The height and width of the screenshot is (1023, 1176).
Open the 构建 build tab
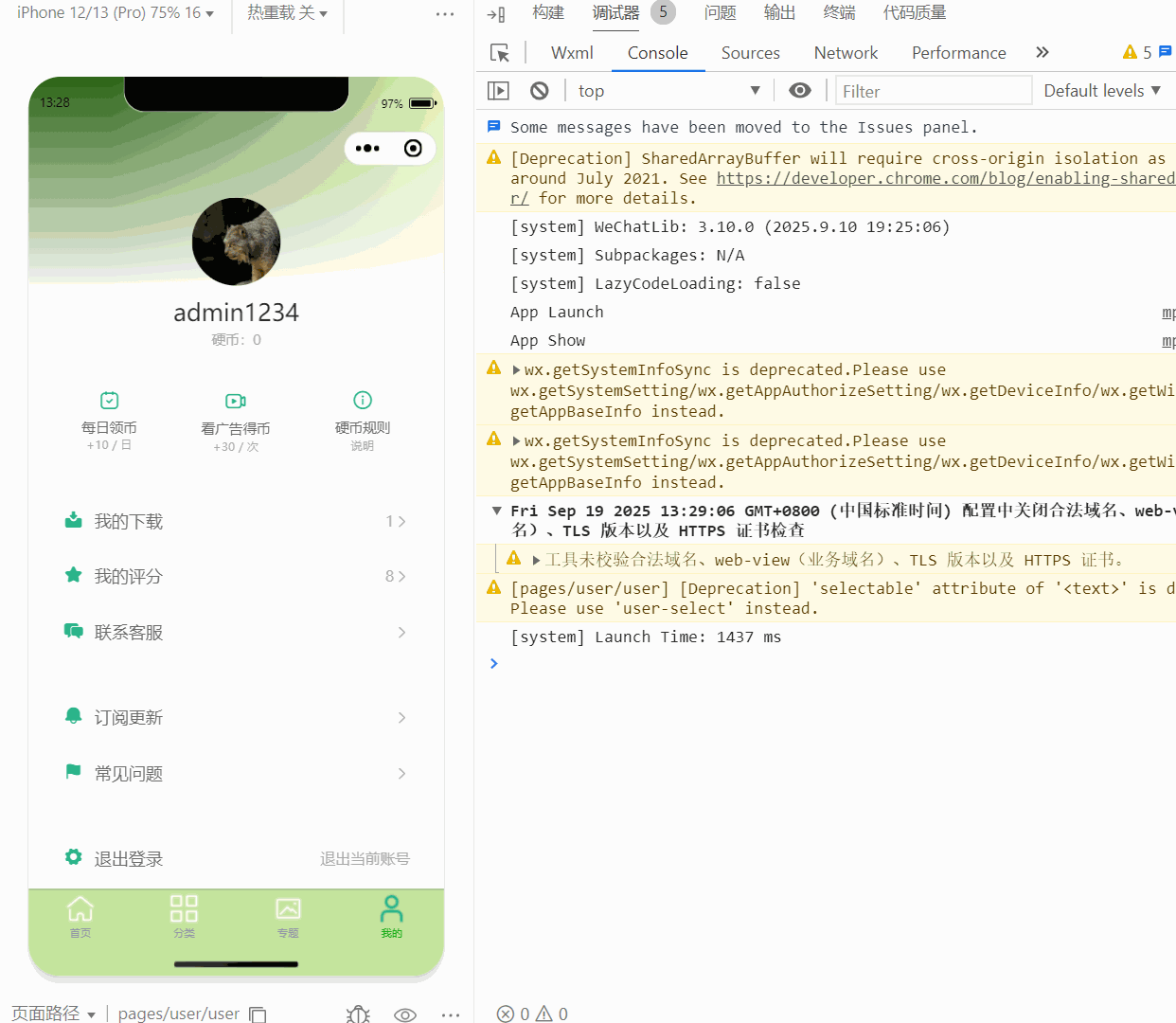[548, 13]
